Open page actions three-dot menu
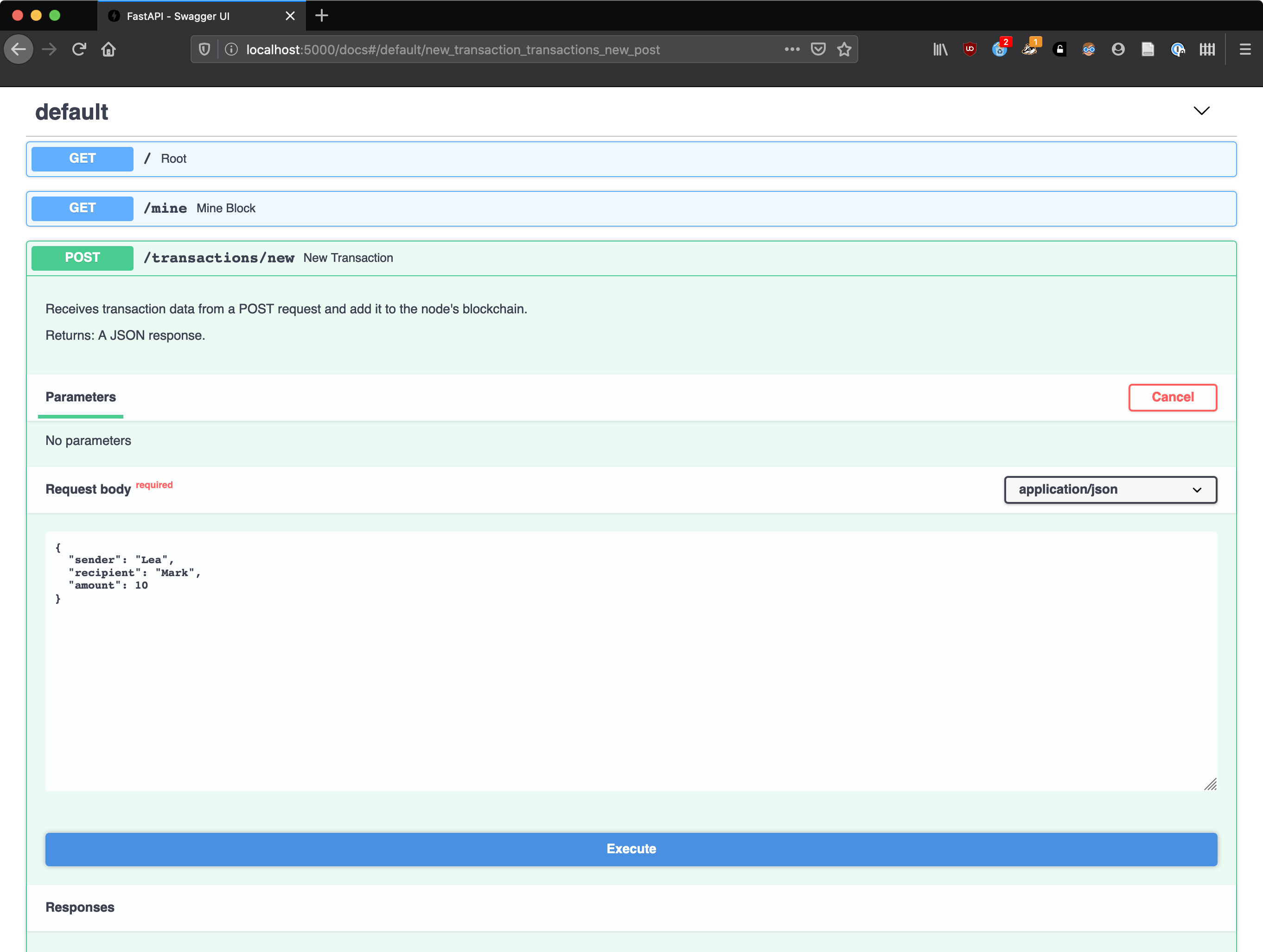Viewport: 1263px width, 952px height. click(x=792, y=50)
